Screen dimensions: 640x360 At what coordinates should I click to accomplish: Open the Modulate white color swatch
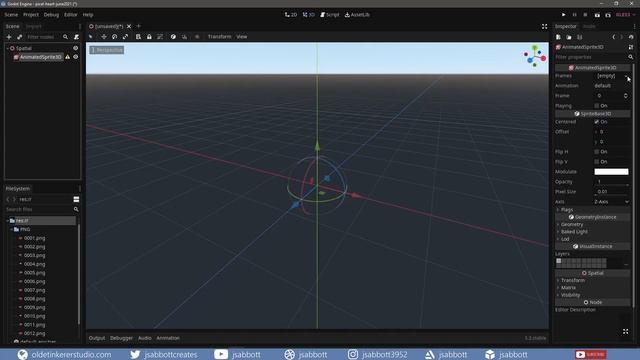(x=611, y=172)
